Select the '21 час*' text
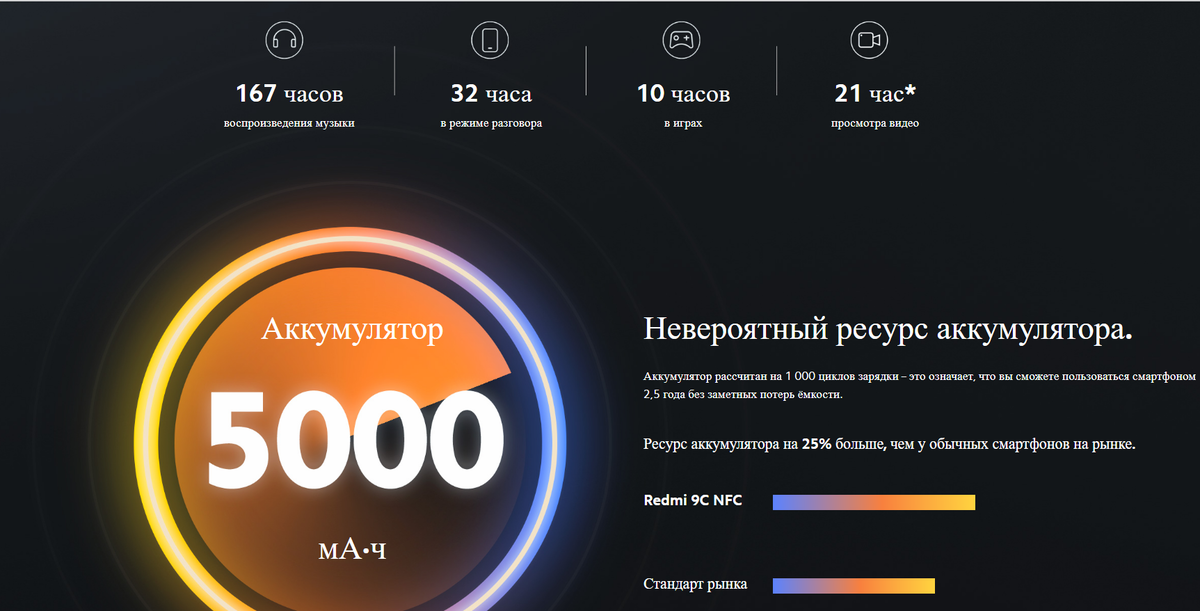Image resolution: width=1200 pixels, height=611 pixels. click(x=875, y=94)
